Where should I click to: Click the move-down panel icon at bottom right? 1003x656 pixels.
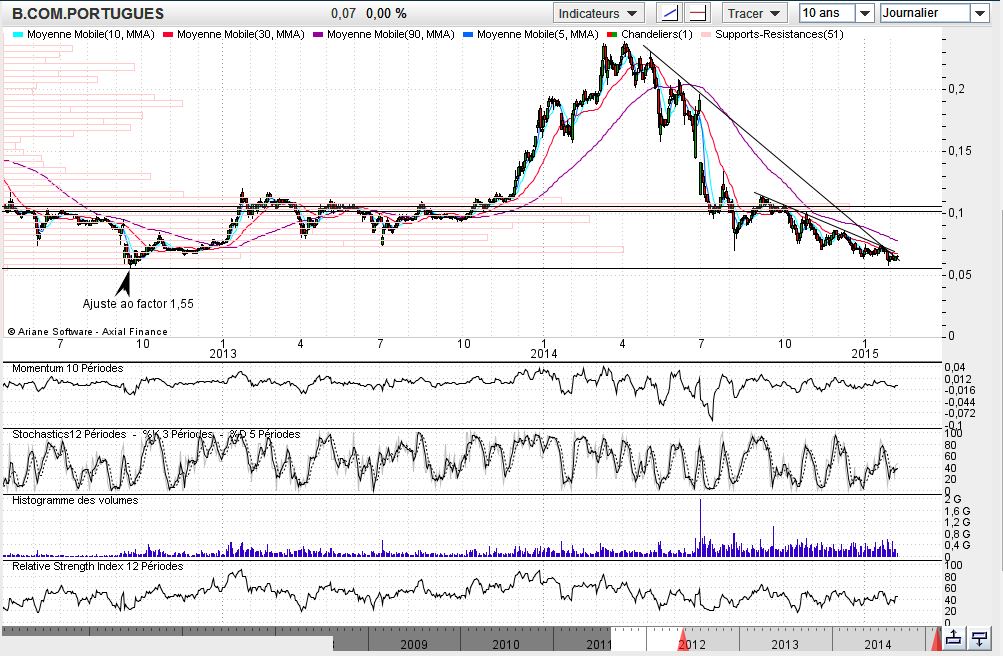coord(982,637)
